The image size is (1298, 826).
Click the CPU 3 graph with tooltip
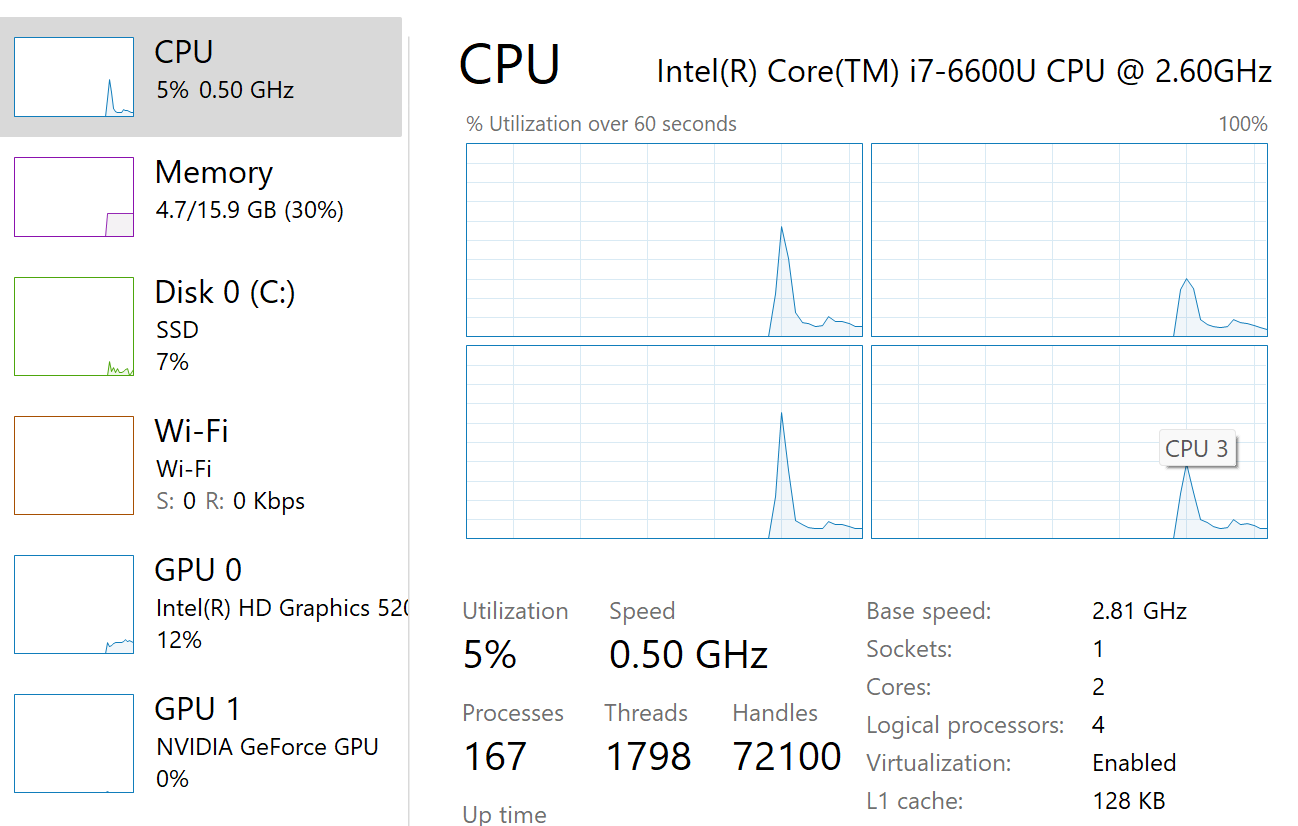point(1069,442)
